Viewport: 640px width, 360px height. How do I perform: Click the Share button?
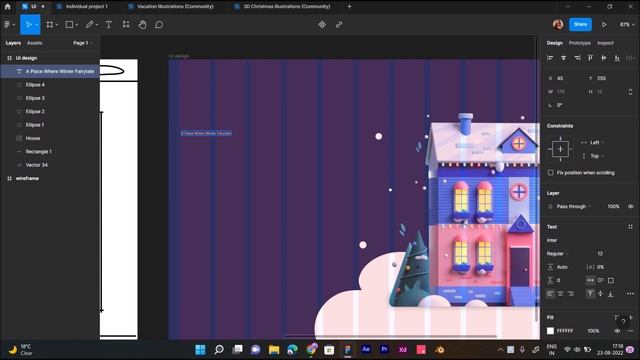tap(580, 24)
